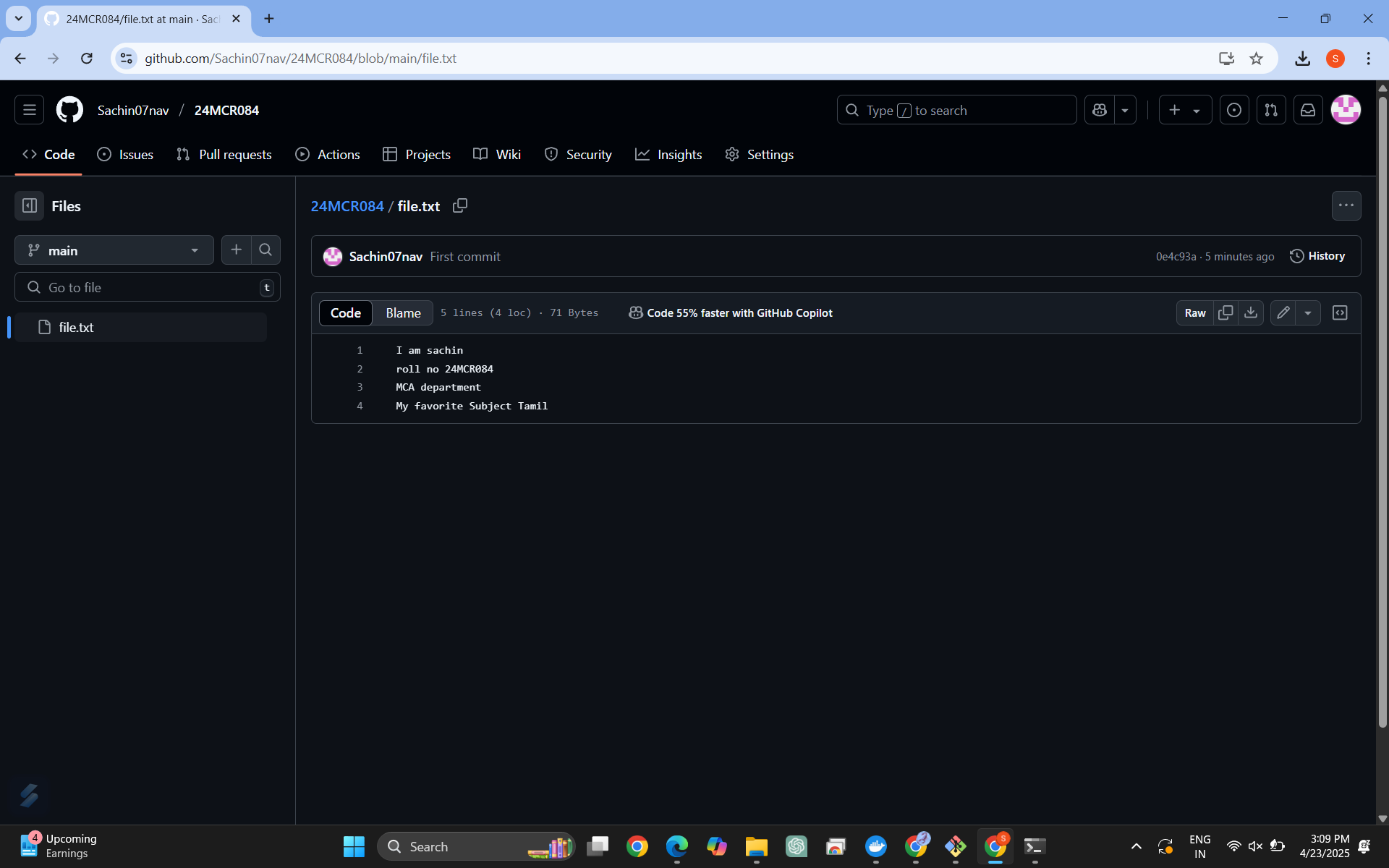Open the repository Settings tab
1389x868 pixels.
click(760, 154)
